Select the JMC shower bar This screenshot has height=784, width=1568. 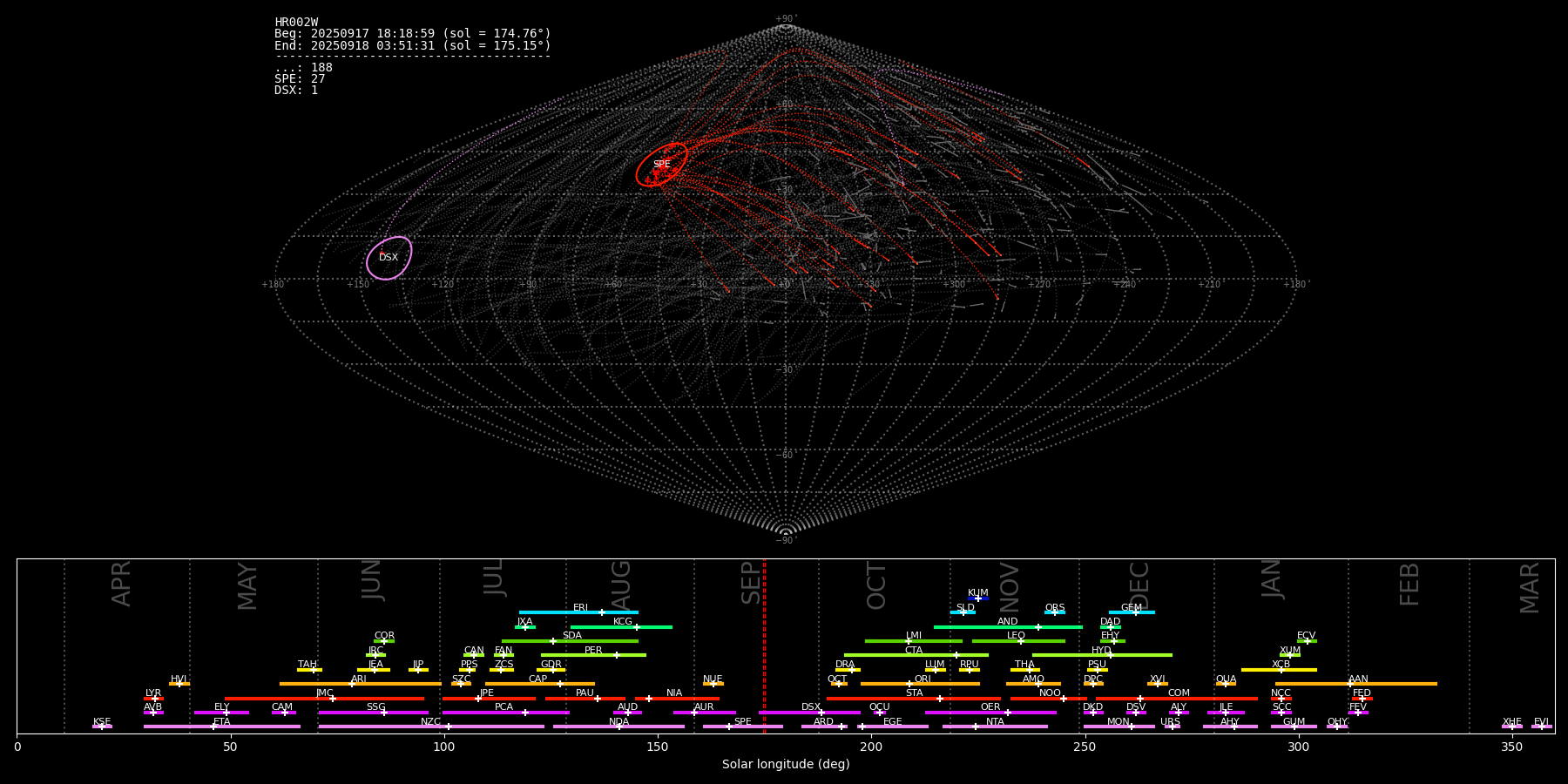point(325,699)
